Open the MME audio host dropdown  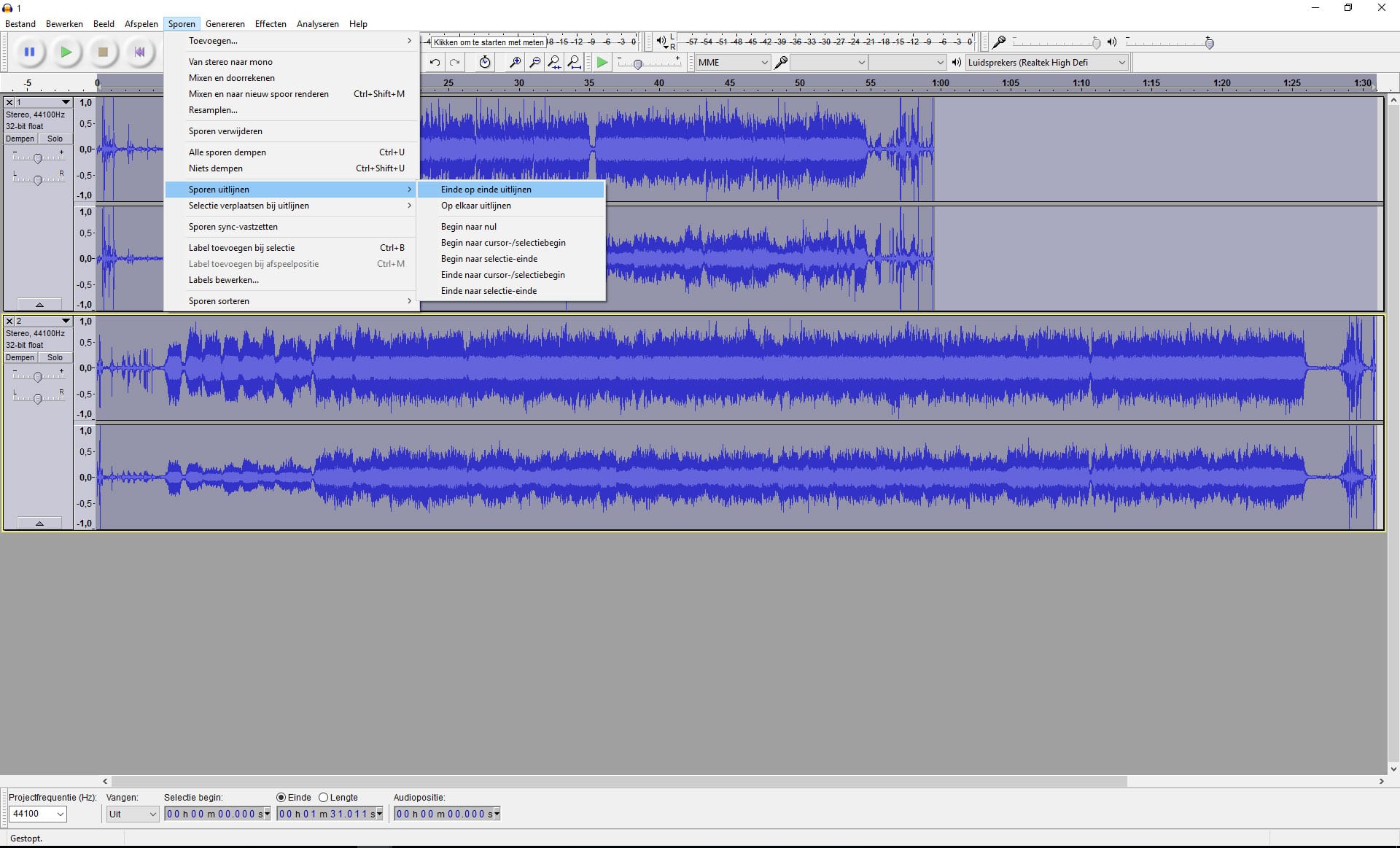732,63
